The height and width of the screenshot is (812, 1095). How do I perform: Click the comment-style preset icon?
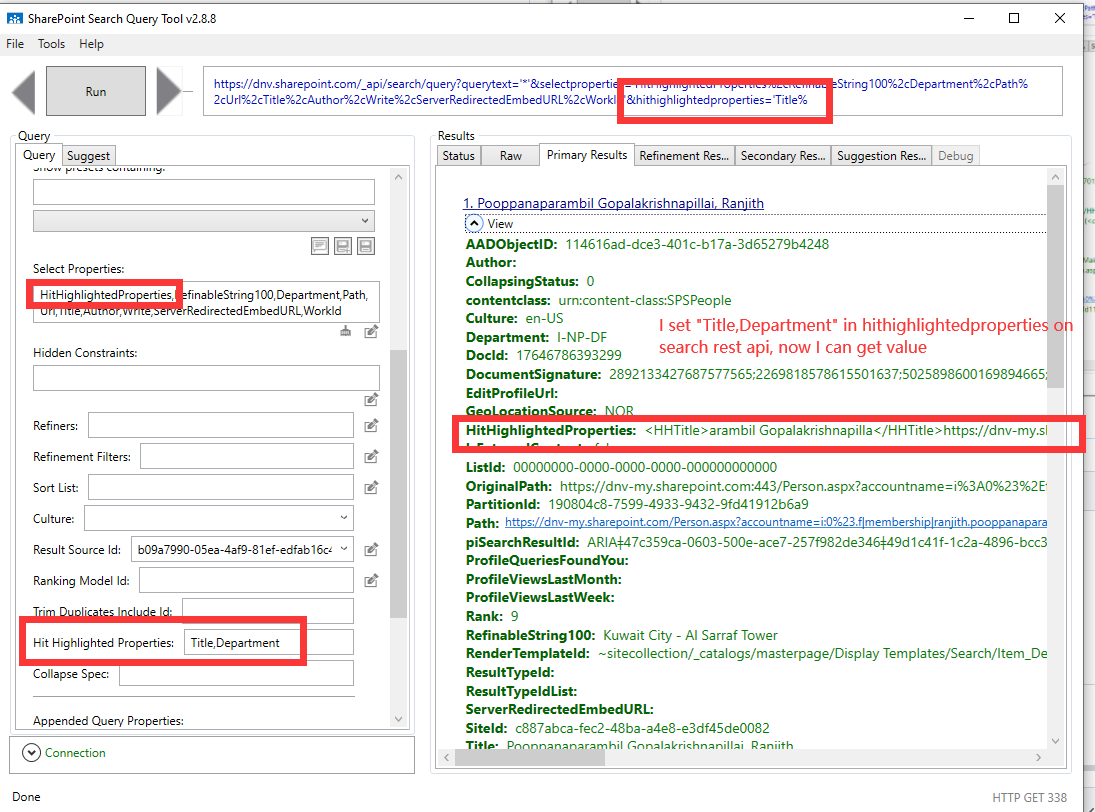coord(320,246)
